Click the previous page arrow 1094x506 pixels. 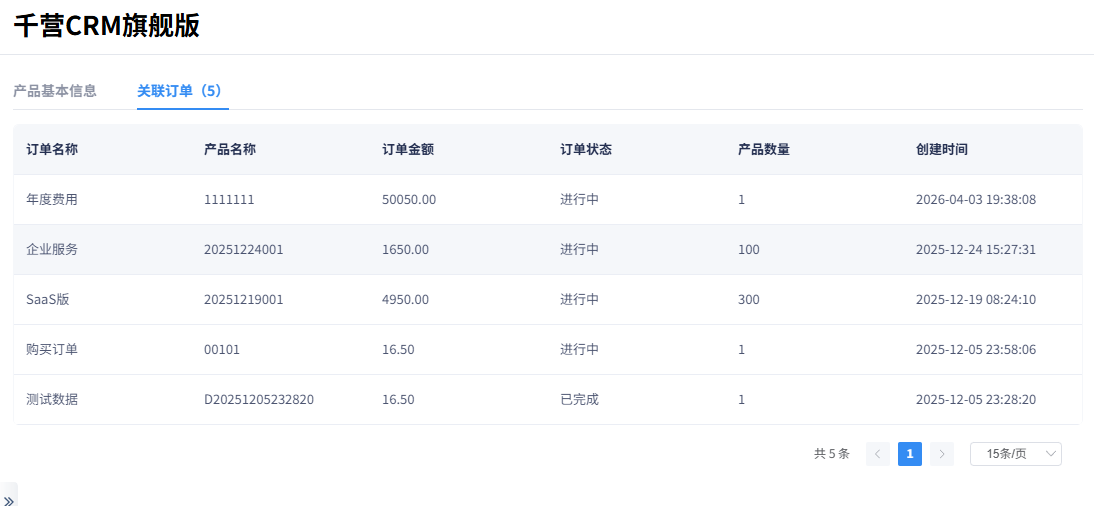877,454
